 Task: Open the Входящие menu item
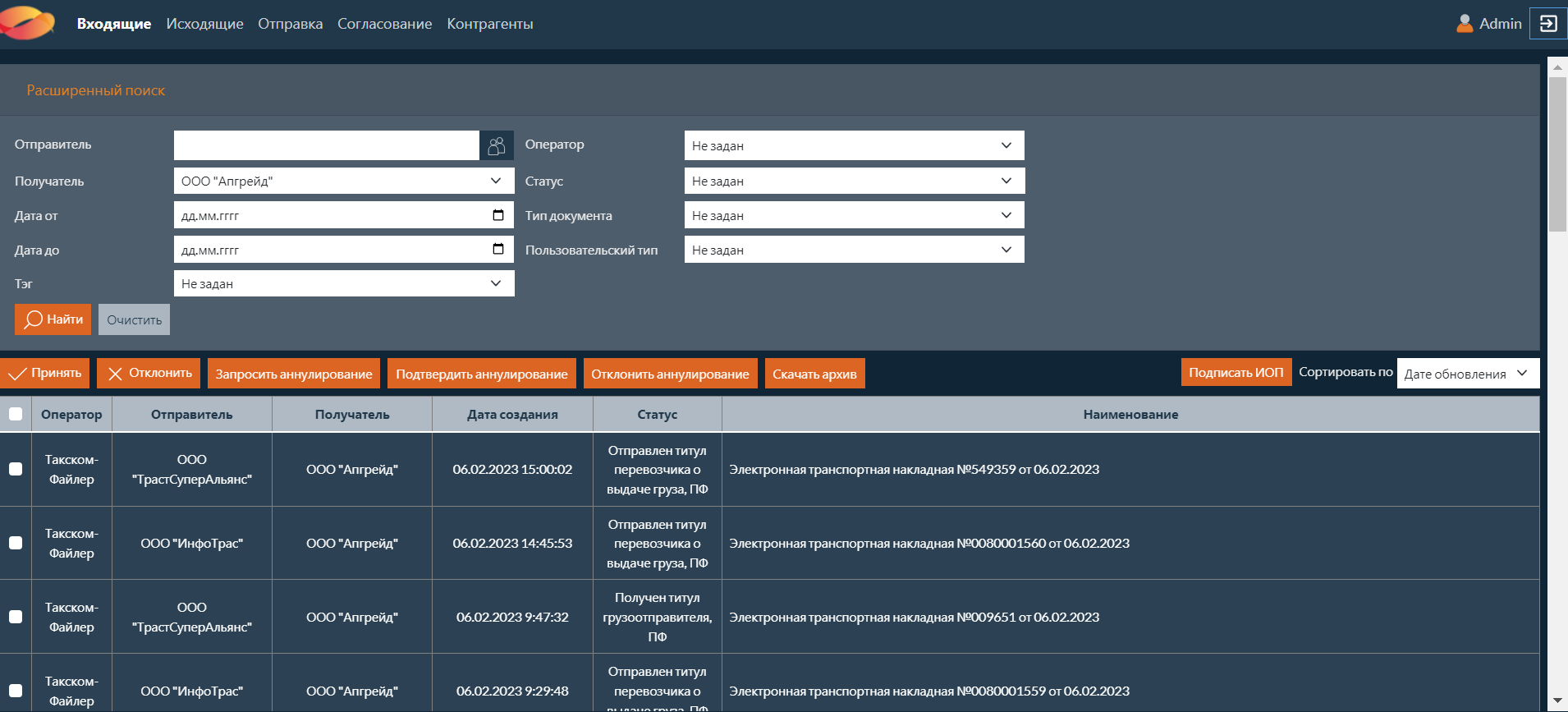click(114, 24)
